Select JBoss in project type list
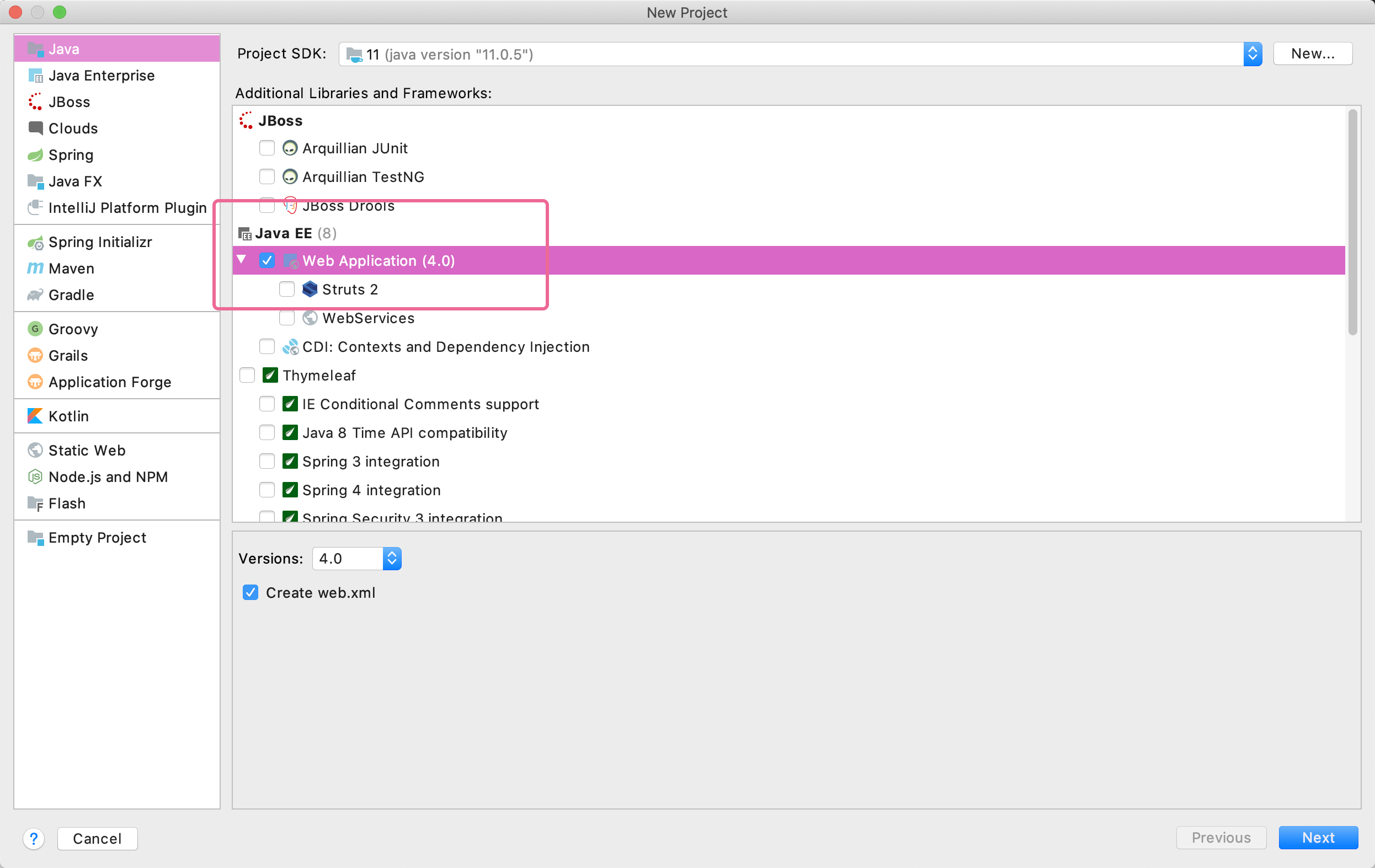The width and height of the screenshot is (1375, 868). point(117,101)
